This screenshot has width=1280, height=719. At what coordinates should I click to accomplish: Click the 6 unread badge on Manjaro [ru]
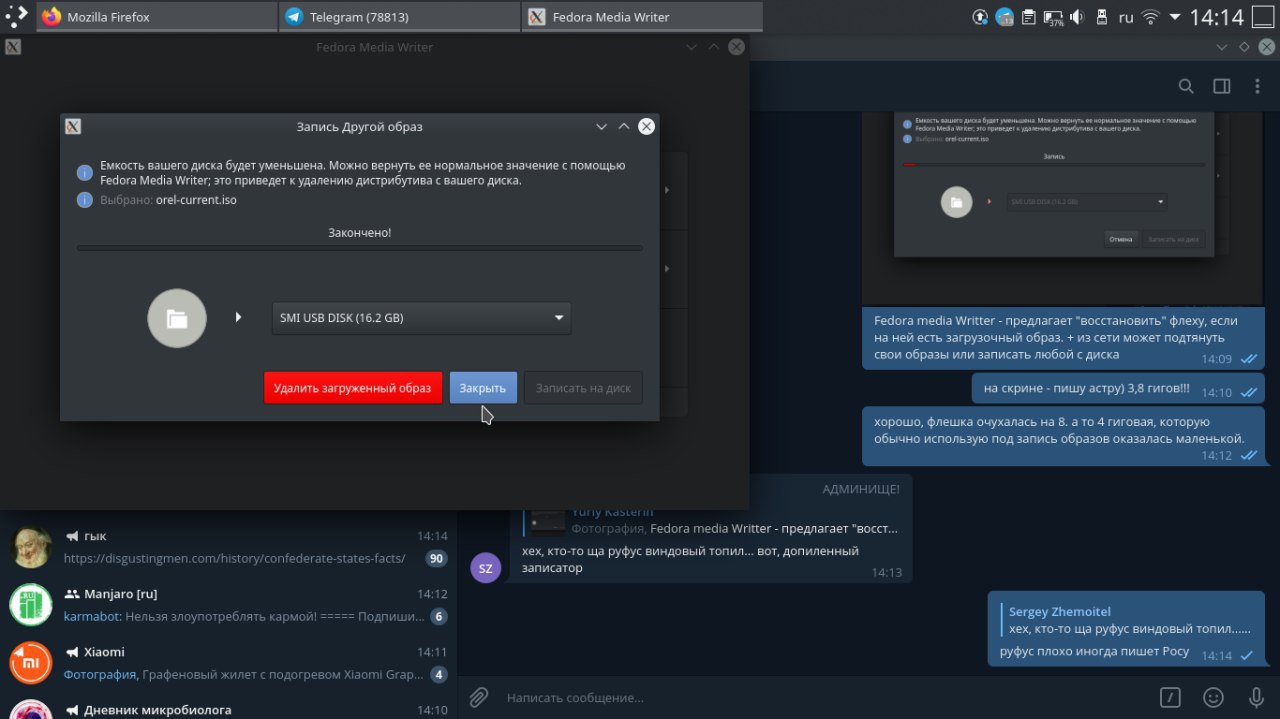coord(439,616)
